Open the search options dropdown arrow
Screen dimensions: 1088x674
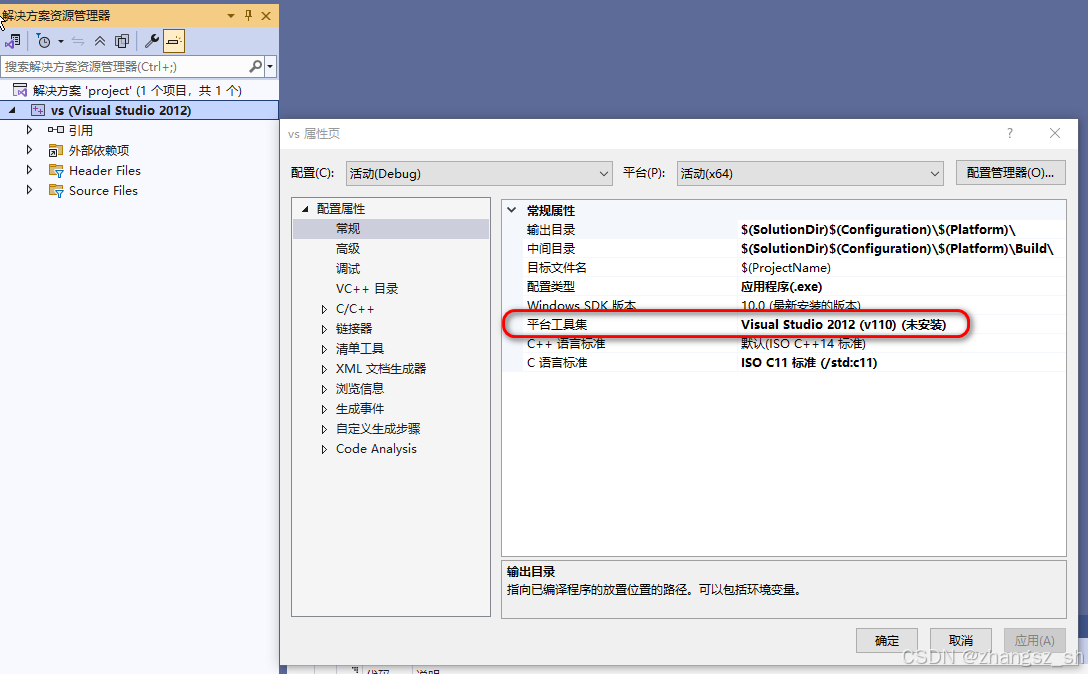(270, 67)
